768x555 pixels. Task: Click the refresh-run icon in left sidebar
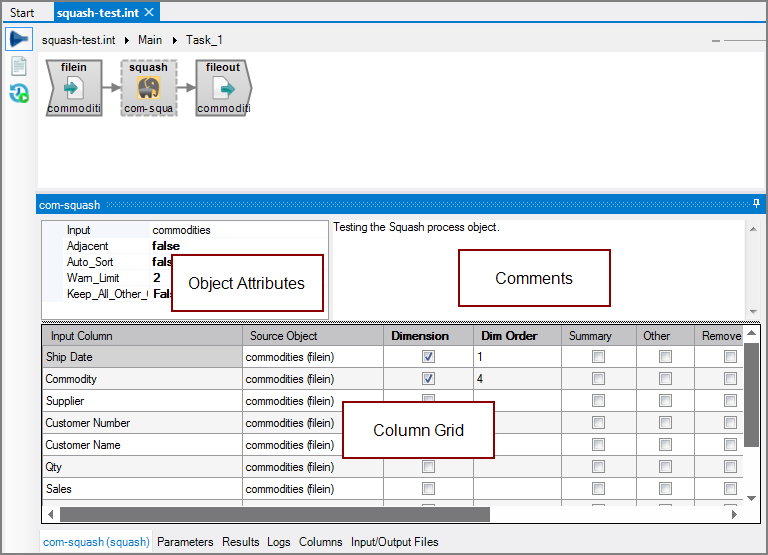(x=18, y=94)
